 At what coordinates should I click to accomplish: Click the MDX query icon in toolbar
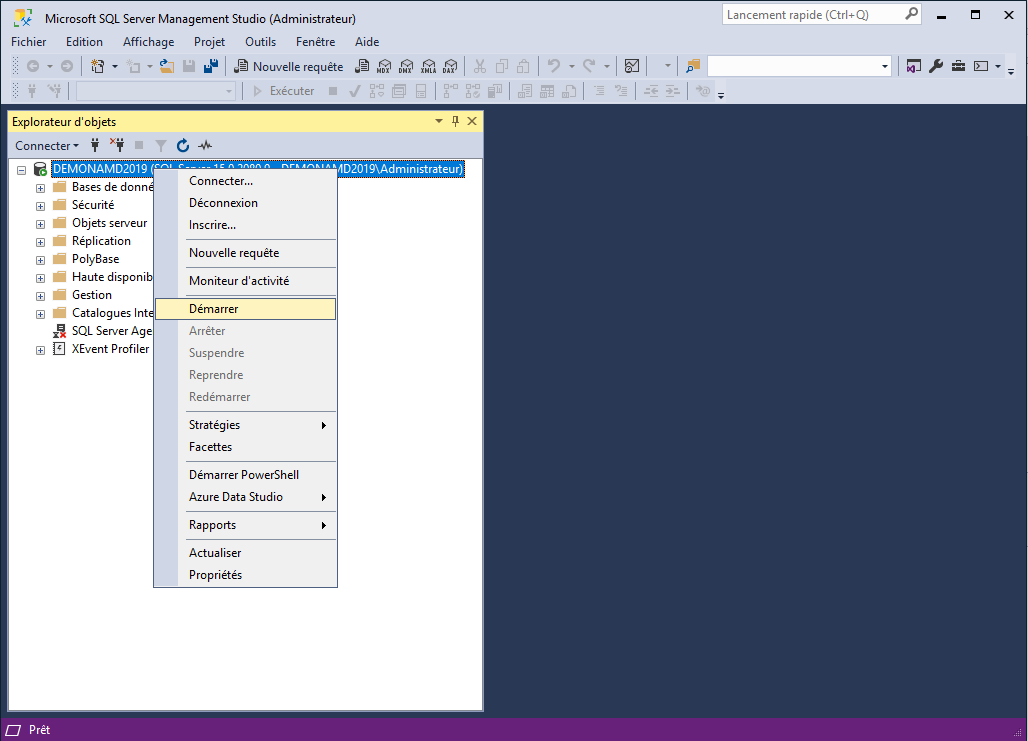[x=384, y=67]
